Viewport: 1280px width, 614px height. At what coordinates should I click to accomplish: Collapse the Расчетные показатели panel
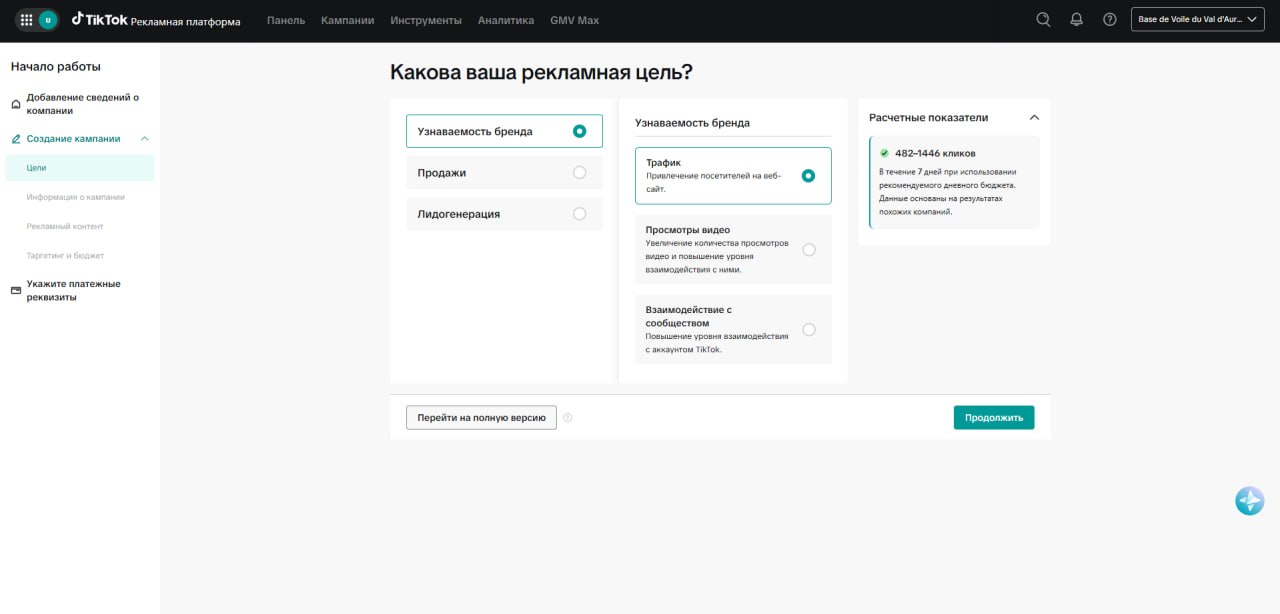[1034, 117]
